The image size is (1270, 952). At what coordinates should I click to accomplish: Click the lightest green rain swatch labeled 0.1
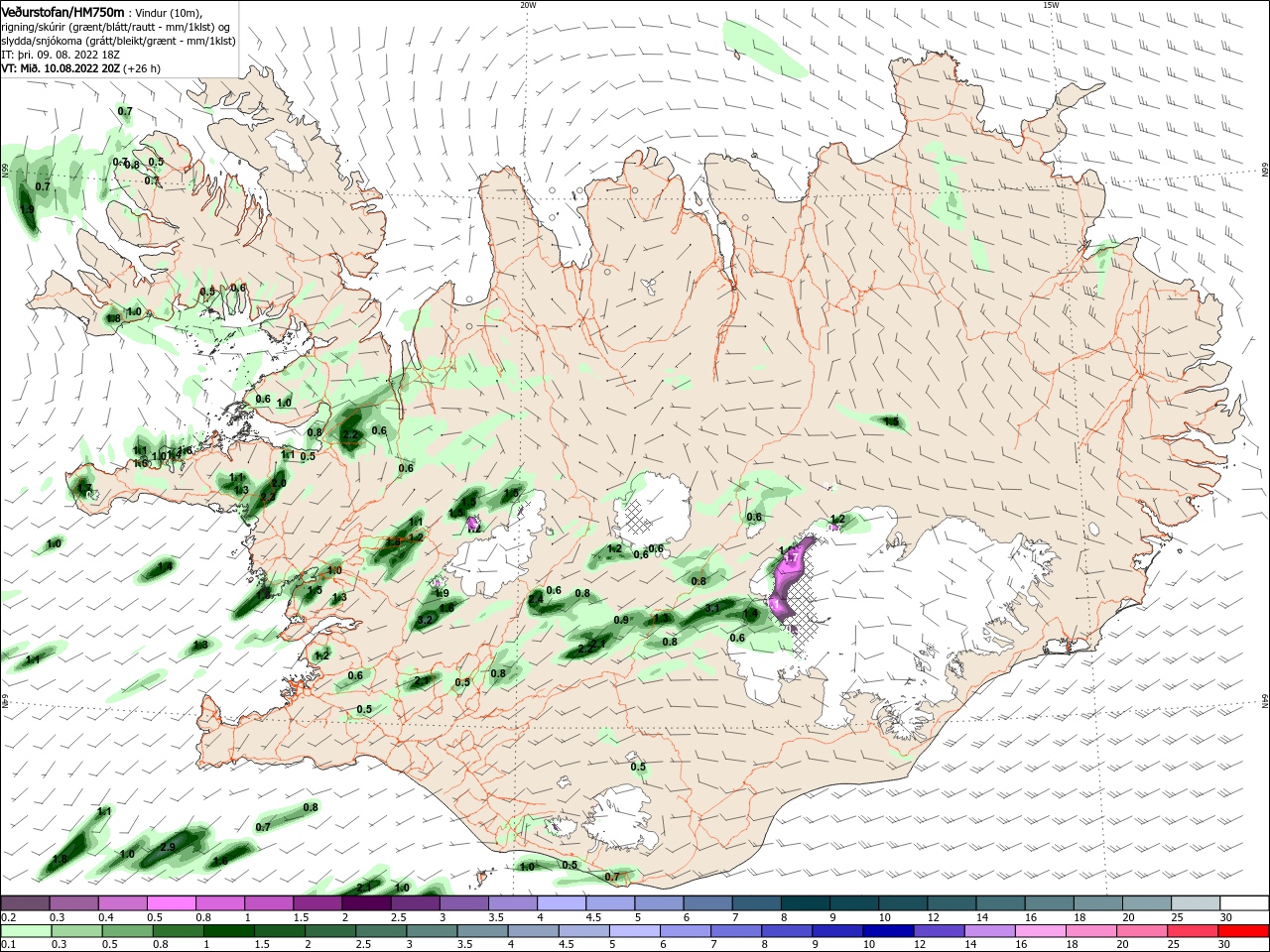[x=27, y=931]
